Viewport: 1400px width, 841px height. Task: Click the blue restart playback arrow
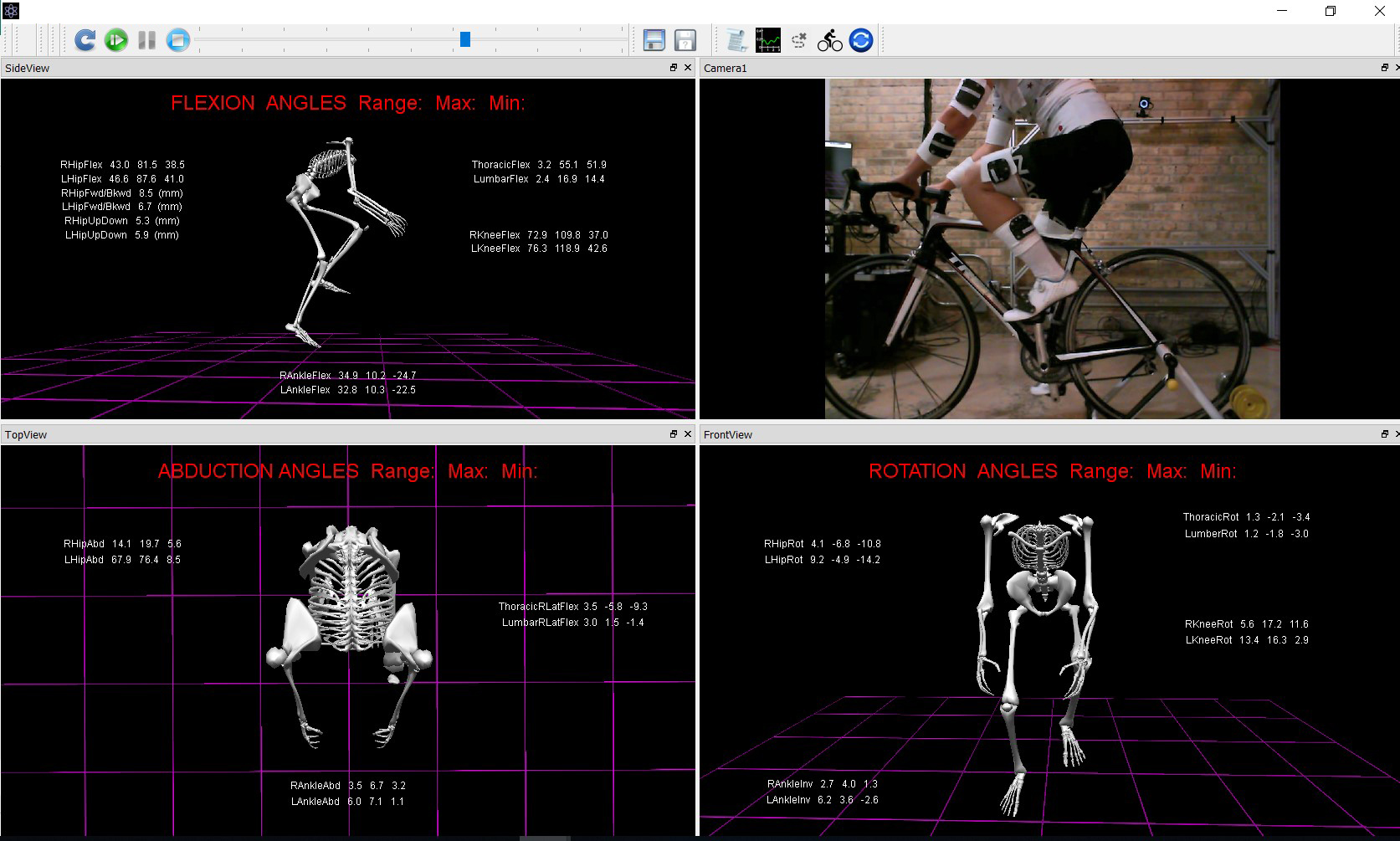point(85,40)
